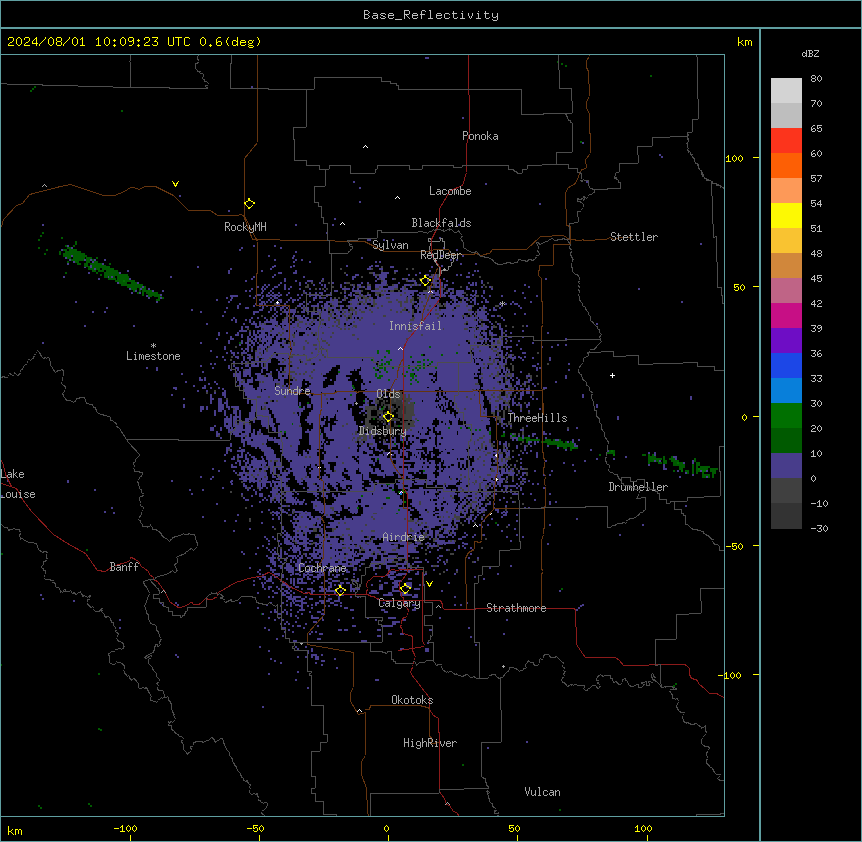Click the Lake Louise label
The height and width of the screenshot is (842, 862).
18,484
